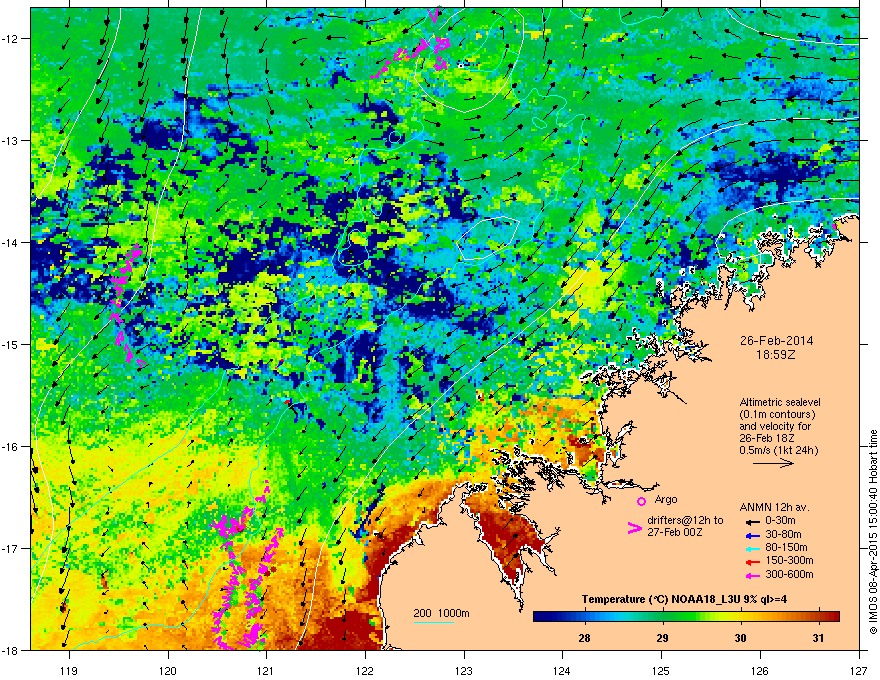880x680 pixels.
Task: Click the 'drifters@12h to' legend label
Action: (x=685, y=521)
